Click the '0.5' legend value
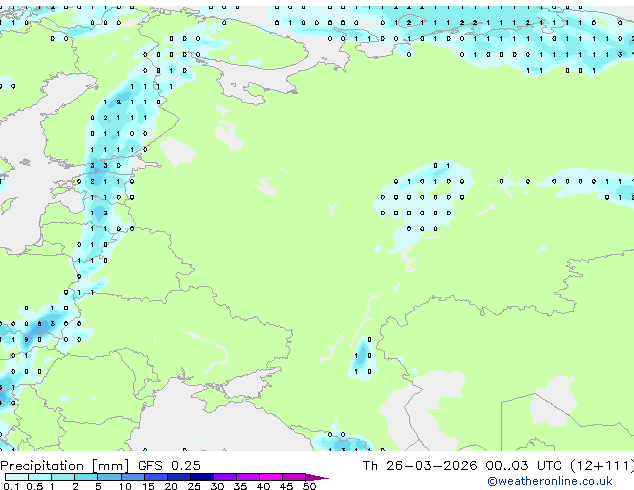 [34, 486]
